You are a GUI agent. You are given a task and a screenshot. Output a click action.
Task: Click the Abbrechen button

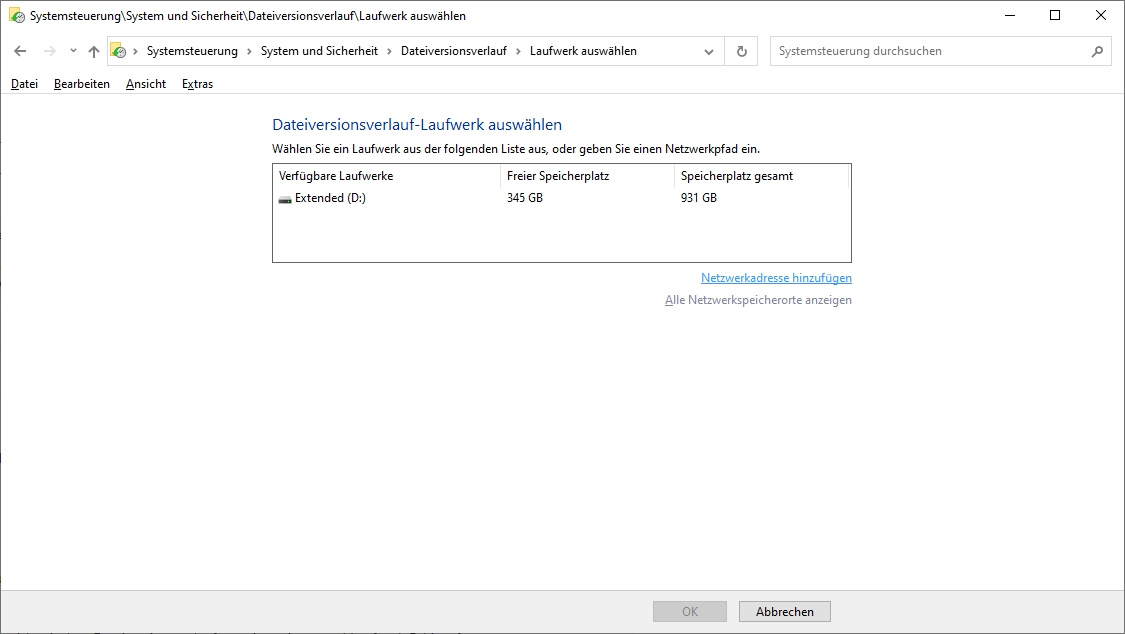click(x=784, y=611)
